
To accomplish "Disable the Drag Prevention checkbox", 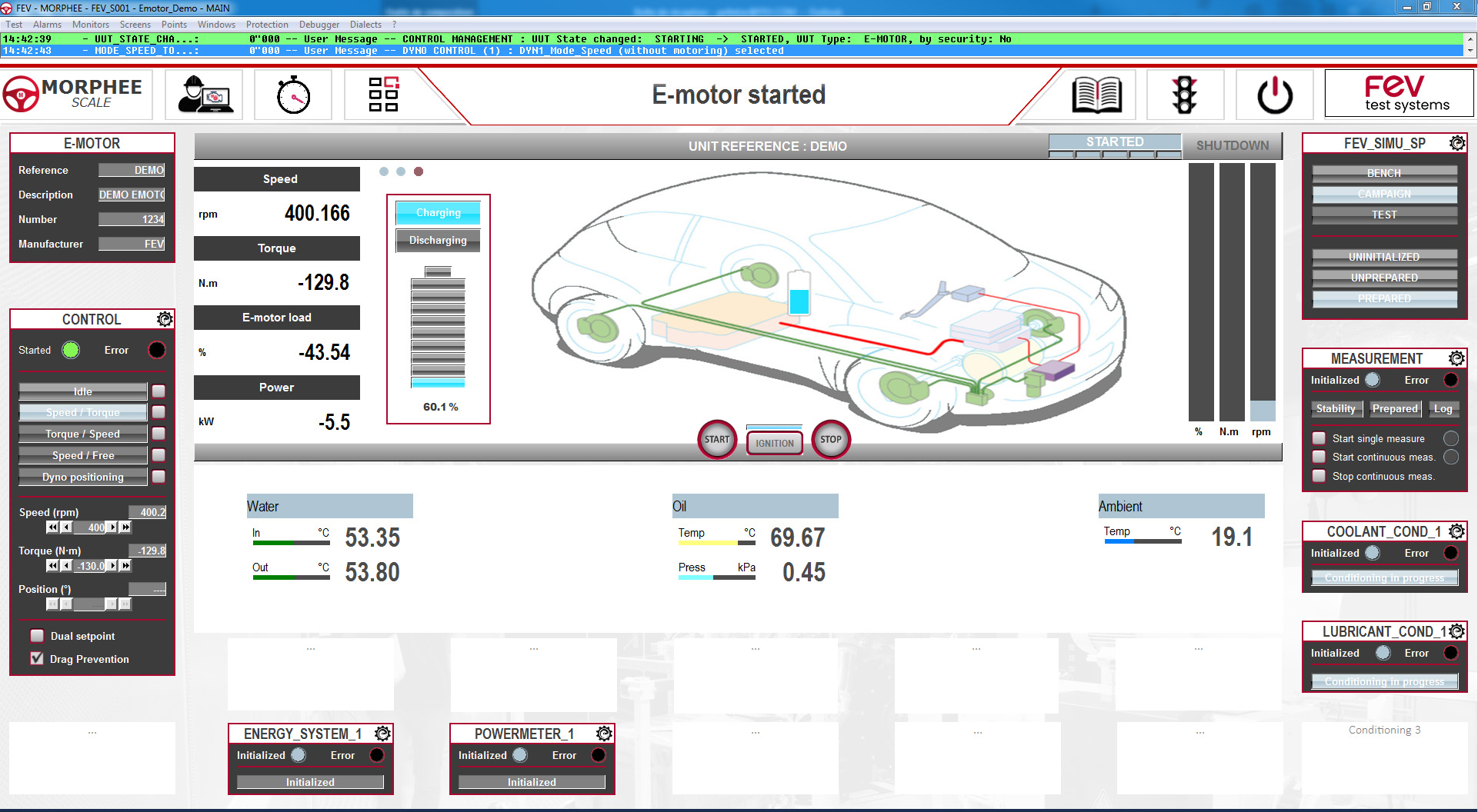I will pos(37,659).
